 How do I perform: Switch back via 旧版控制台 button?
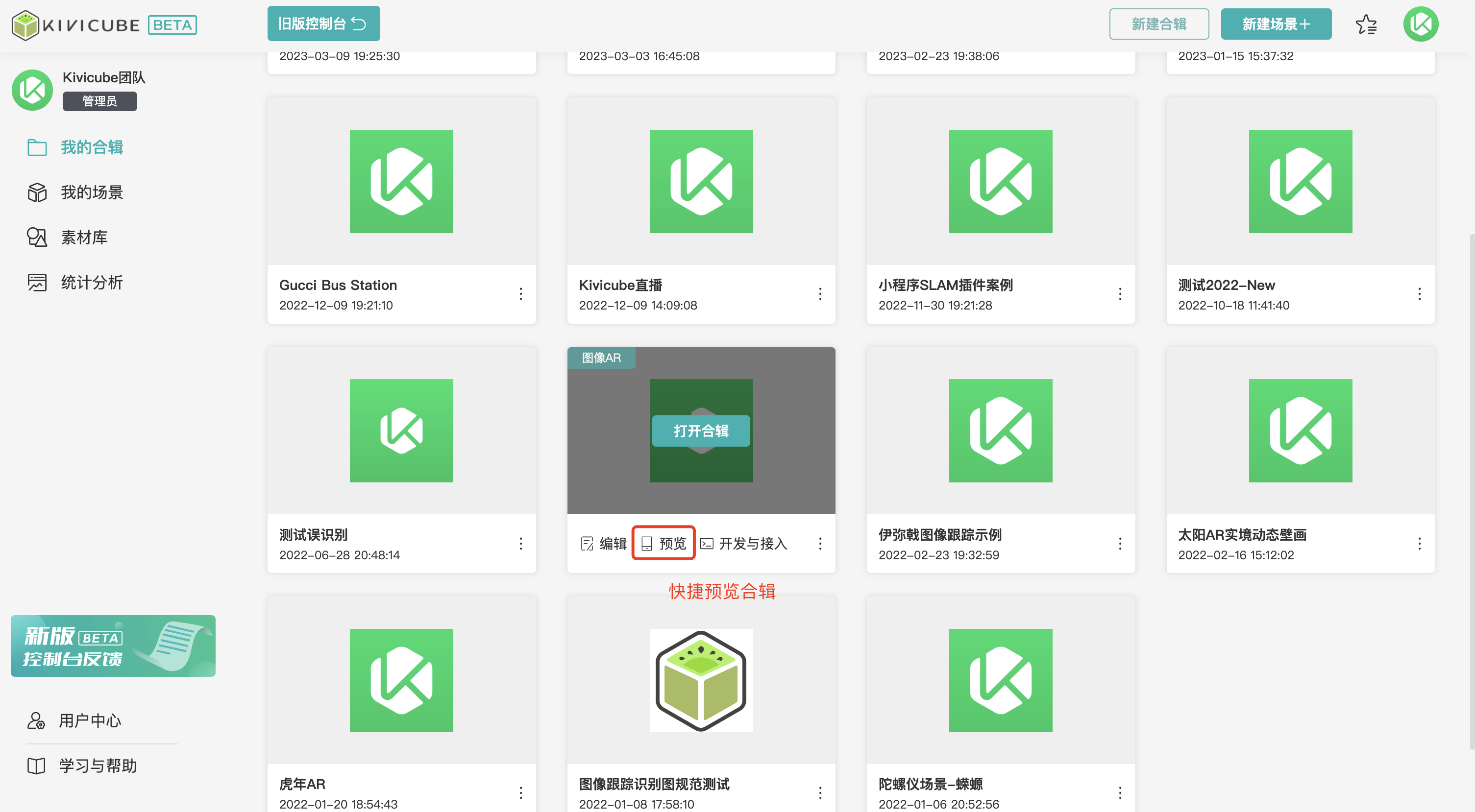(x=323, y=24)
